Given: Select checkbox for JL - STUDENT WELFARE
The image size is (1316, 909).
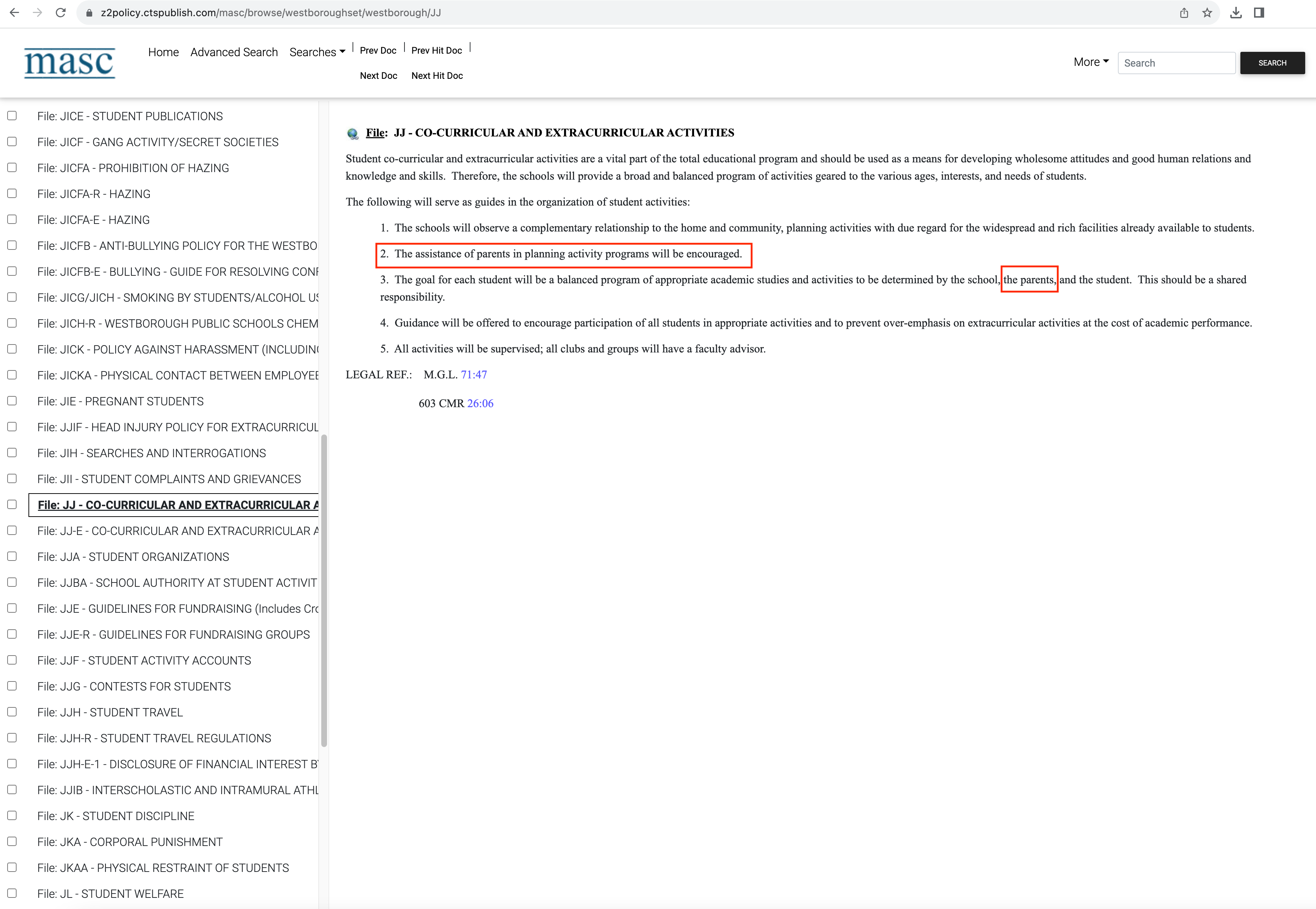Looking at the screenshot, I should click(x=12, y=893).
